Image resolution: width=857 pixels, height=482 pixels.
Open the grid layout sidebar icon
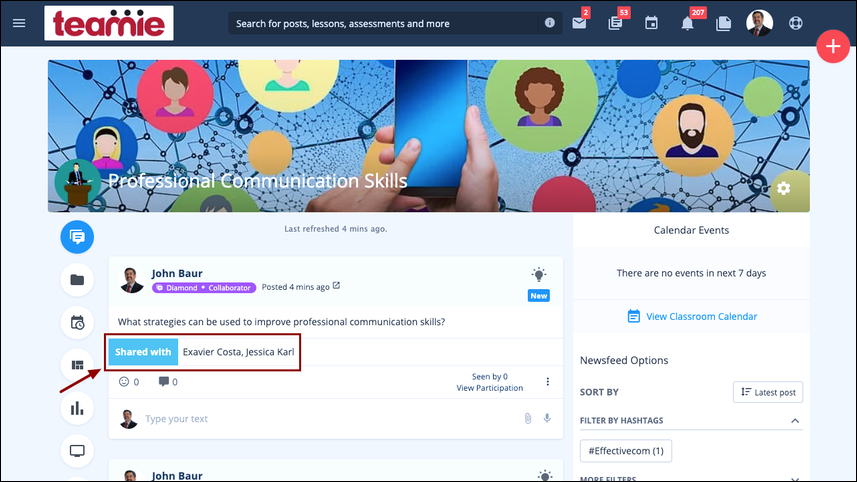pyautogui.click(x=77, y=365)
